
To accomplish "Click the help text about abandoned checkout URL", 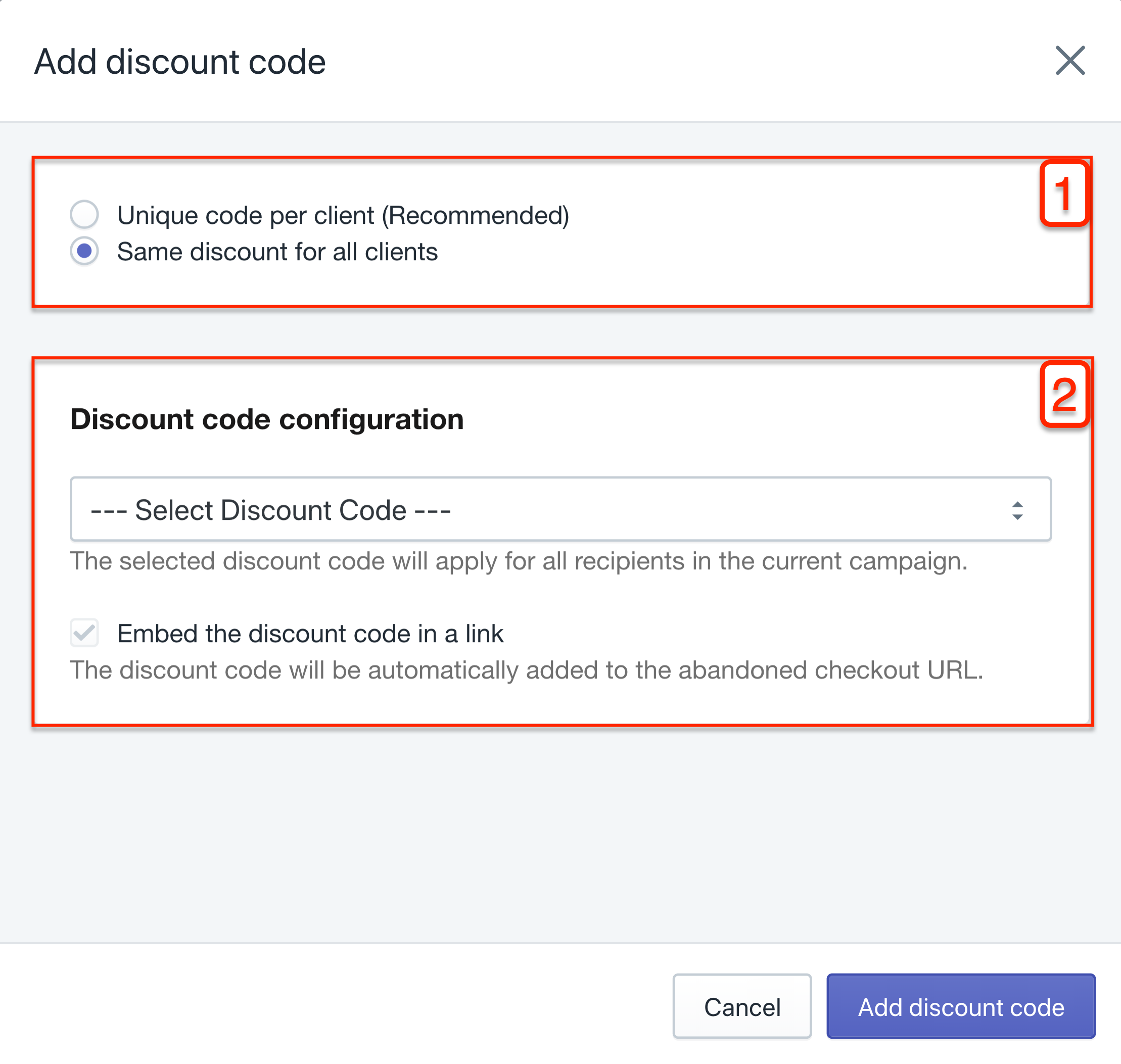I will (x=527, y=670).
